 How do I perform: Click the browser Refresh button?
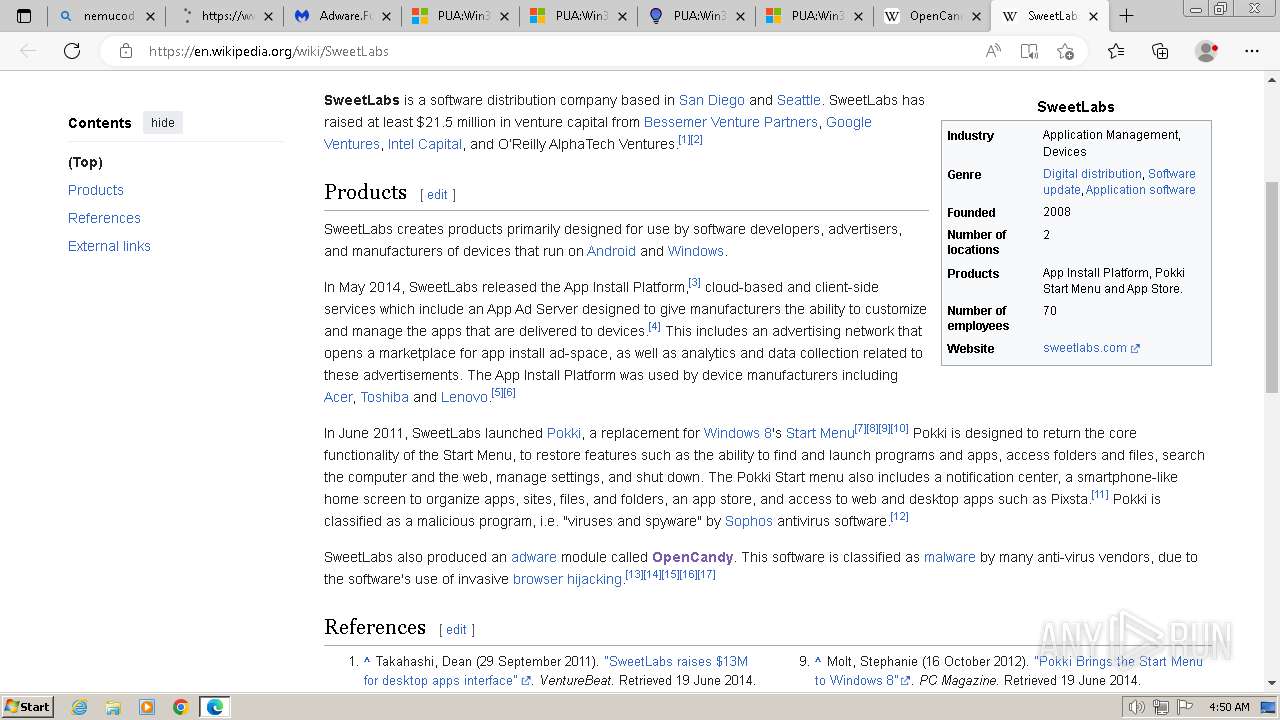(x=72, y=51)
